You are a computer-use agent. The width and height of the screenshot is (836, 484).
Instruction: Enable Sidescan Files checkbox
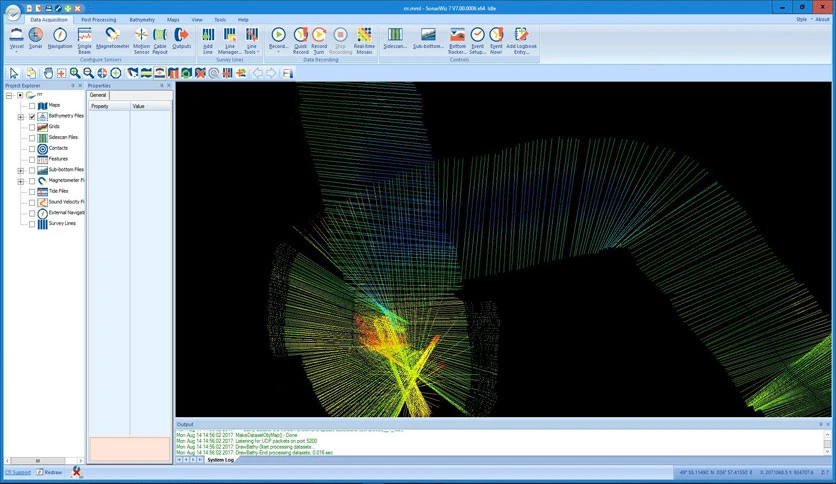click(x=32, y=138)
